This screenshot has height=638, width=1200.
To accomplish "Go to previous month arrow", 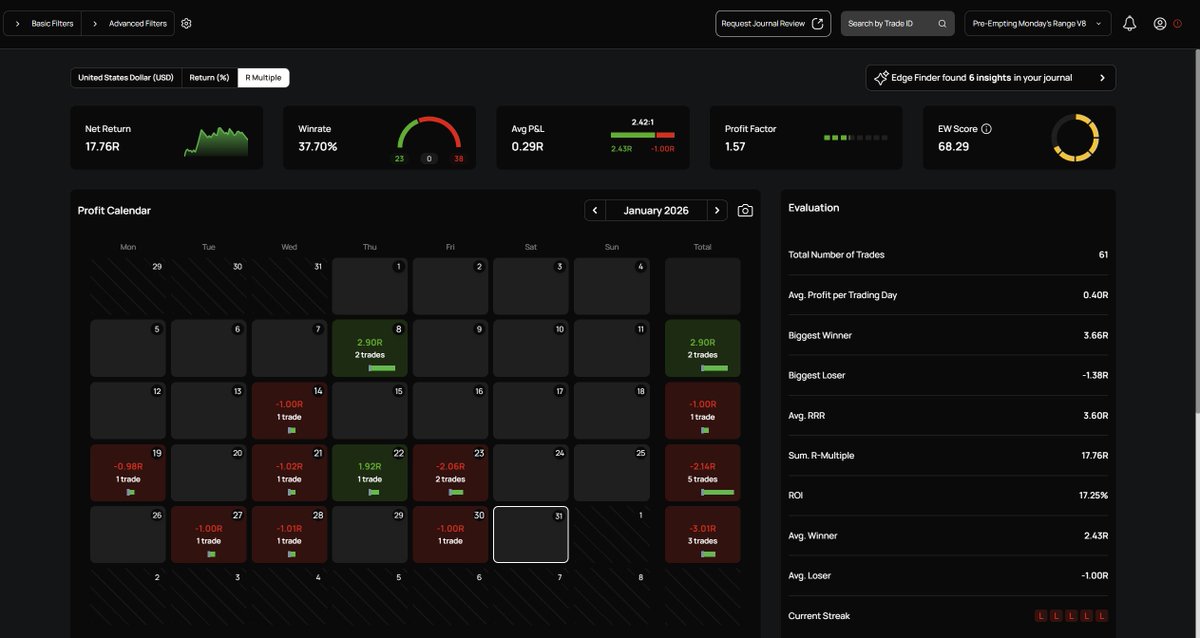I will click(595, 210).
